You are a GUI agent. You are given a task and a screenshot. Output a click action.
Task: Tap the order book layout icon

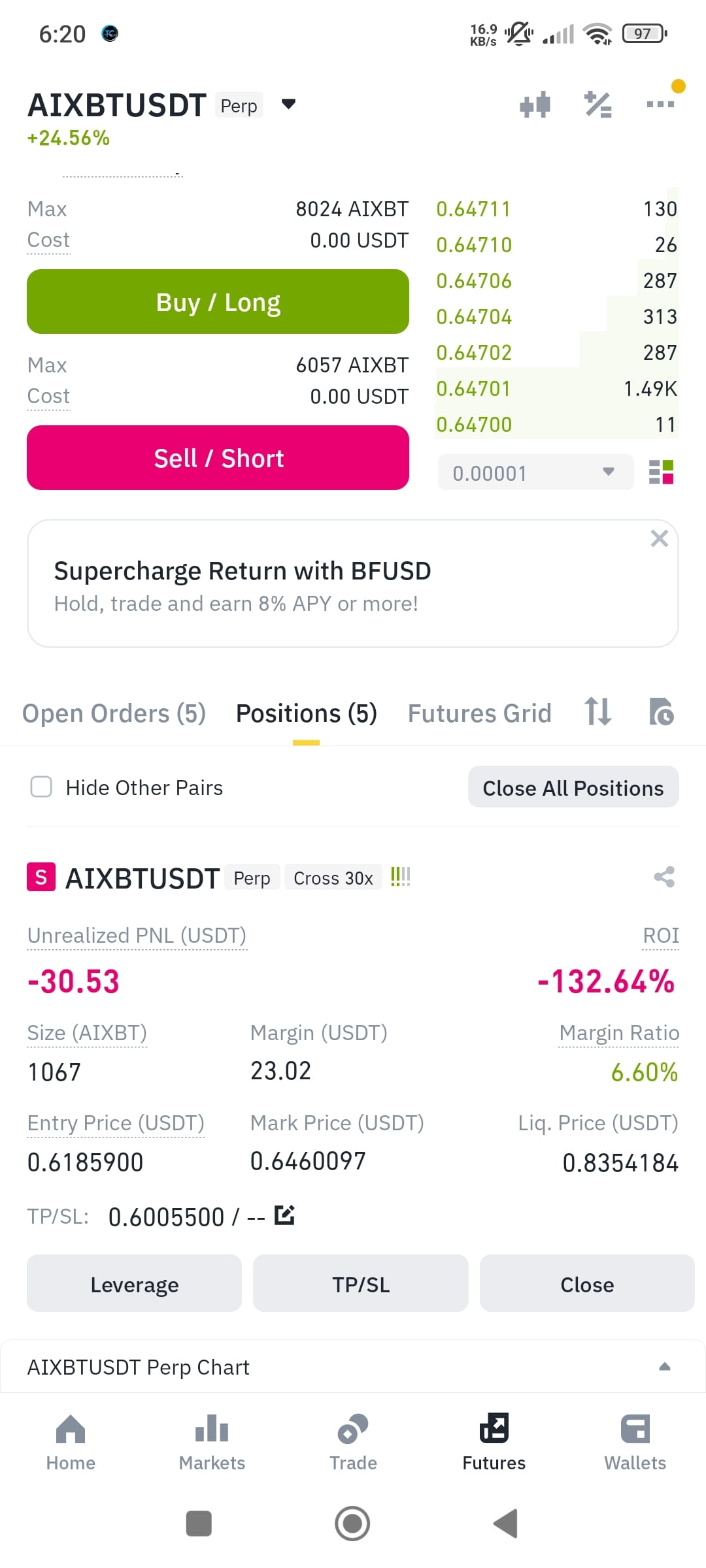pyautogui.click(x=661, y=472)
